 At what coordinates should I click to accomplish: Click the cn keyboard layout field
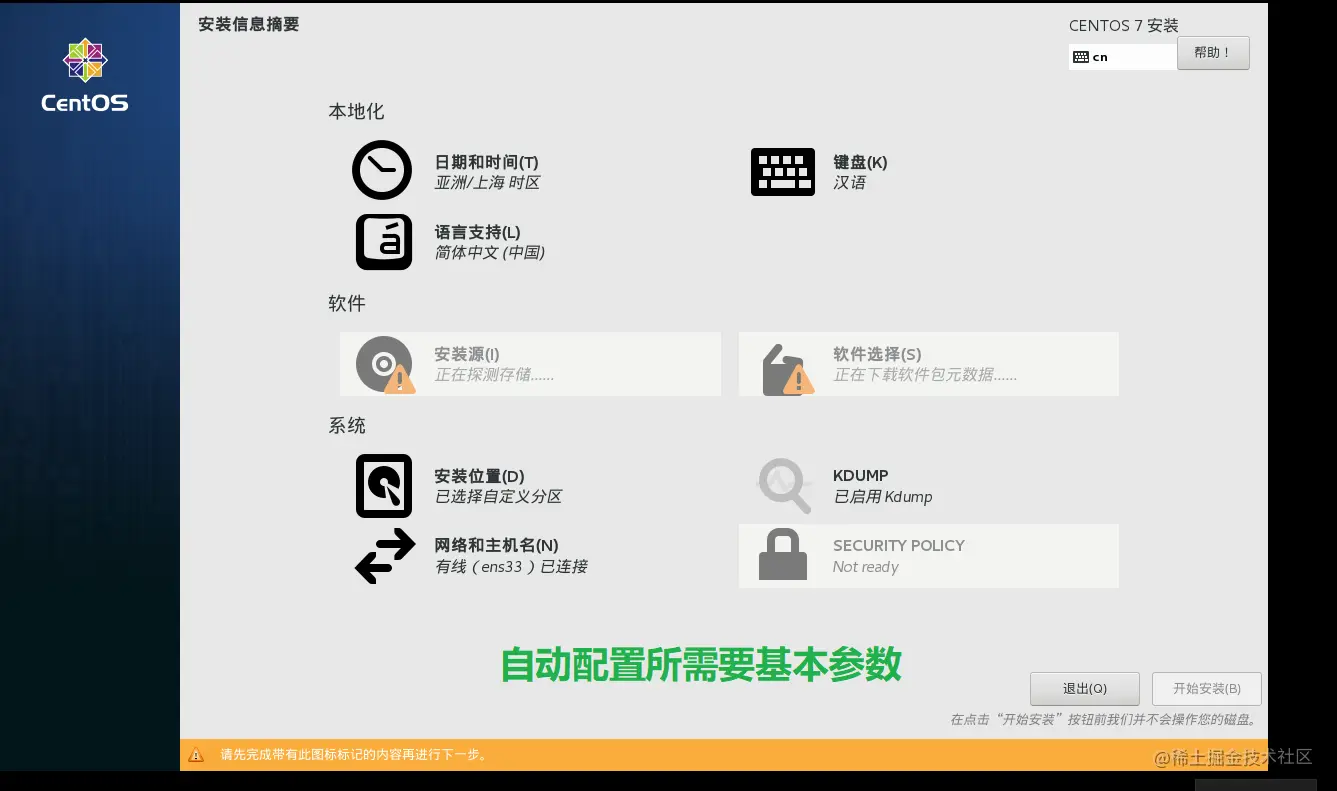coord(1123,57)
